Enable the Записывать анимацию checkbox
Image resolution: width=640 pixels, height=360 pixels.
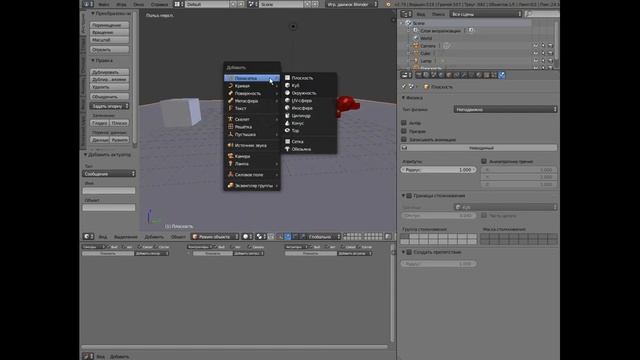(x=404, y=139)
